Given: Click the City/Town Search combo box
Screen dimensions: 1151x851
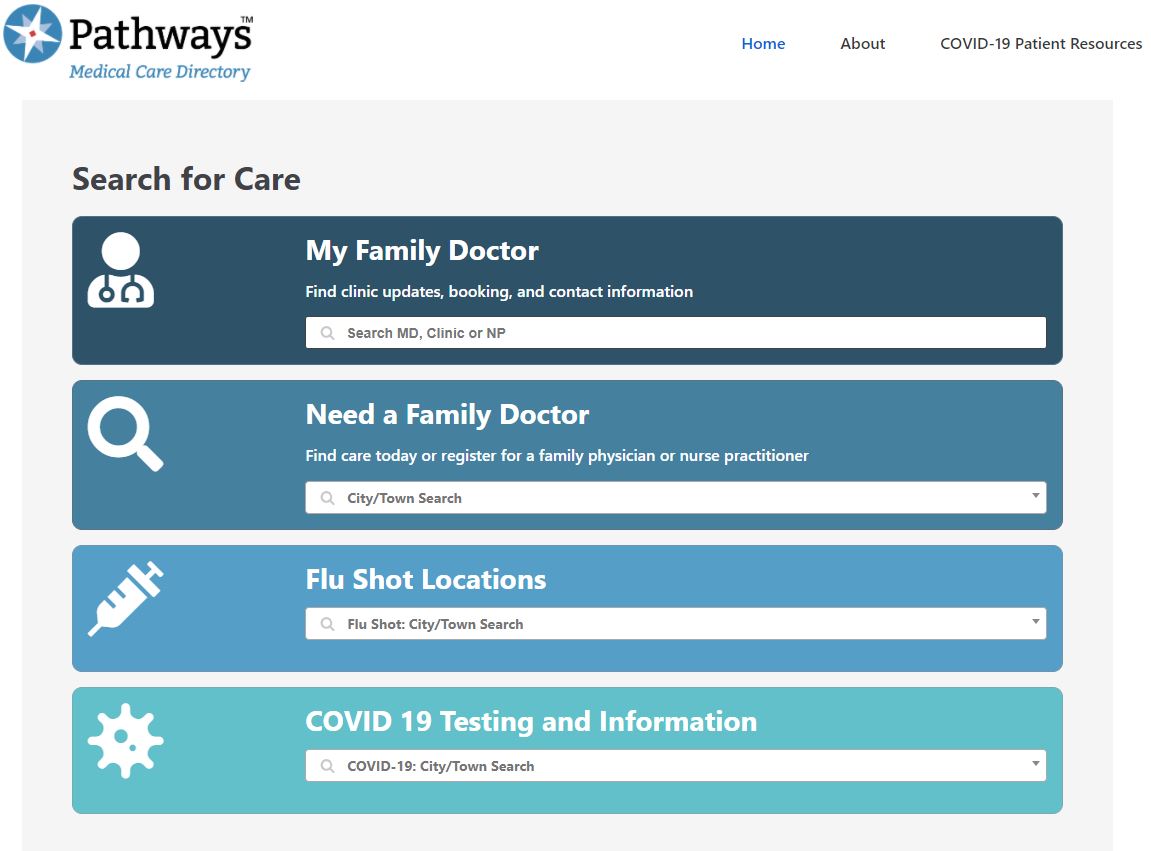Looking at the screenshot, I should click(x=676, y=498).
